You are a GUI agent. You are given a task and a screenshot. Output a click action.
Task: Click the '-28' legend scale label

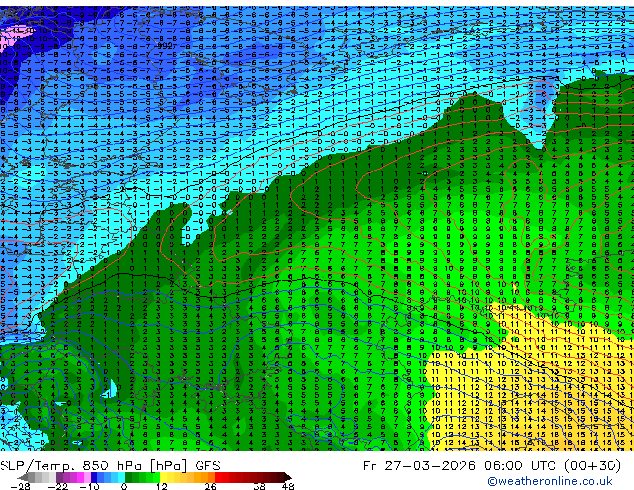pos(20,486)
